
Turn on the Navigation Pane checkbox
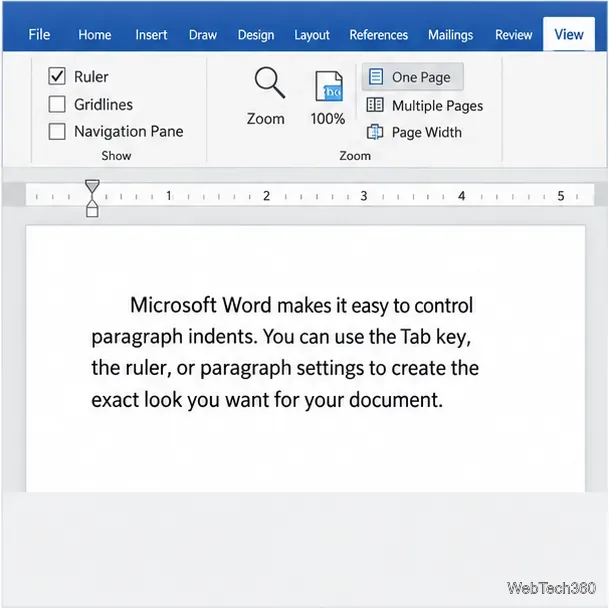coord(57,131)
